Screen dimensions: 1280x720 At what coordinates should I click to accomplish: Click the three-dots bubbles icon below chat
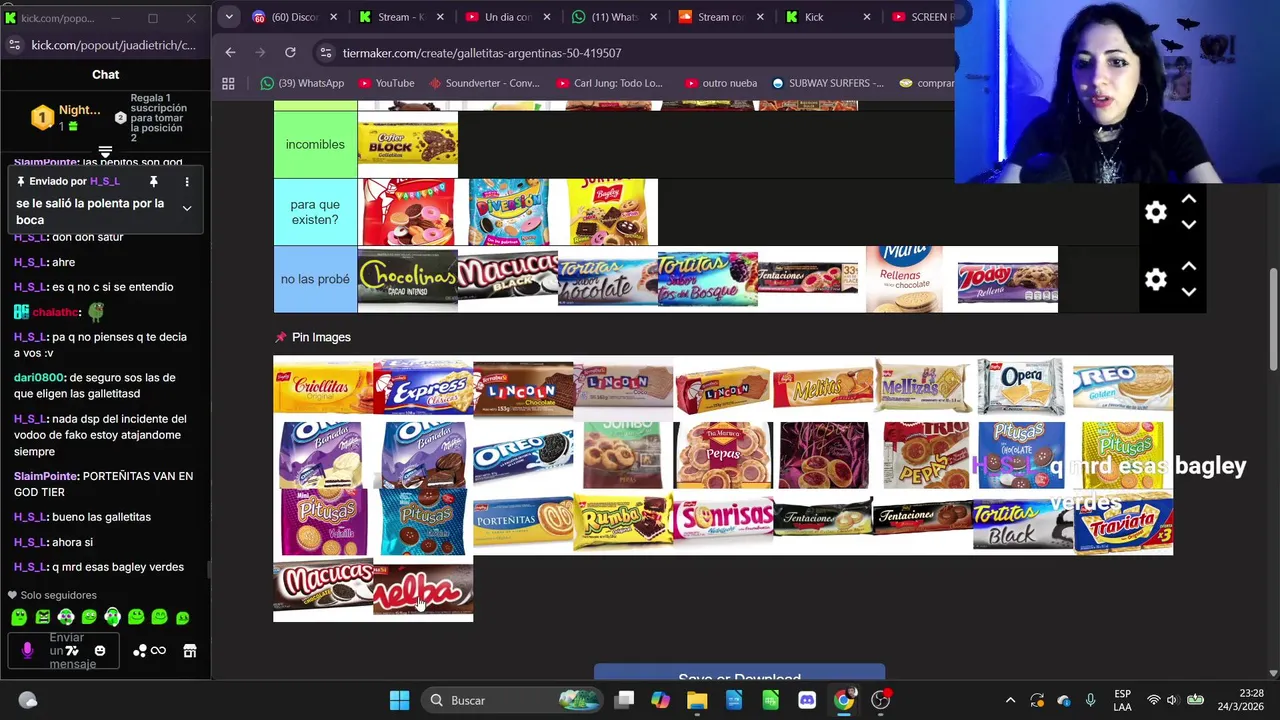point(140,651)
